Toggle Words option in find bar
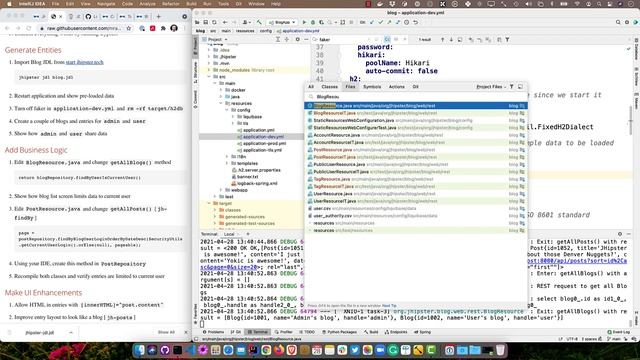Image resolution: width=640 pixels, height=360 pixels. click(396, 40)
